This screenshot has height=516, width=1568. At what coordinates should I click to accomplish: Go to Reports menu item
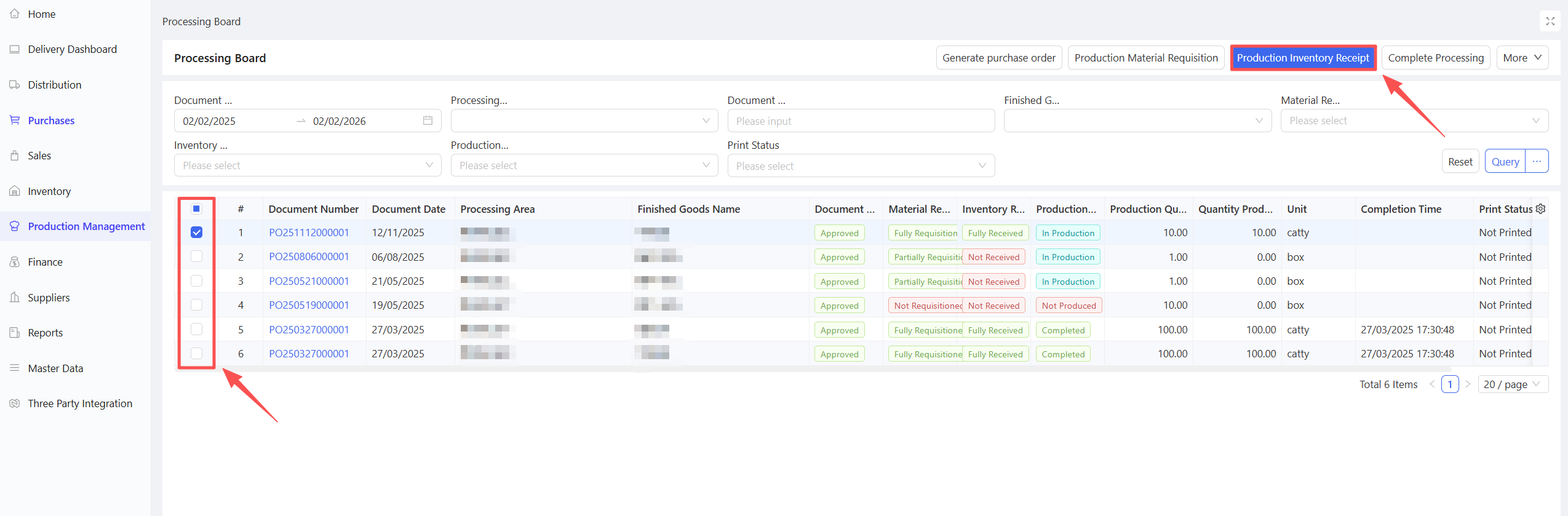tap(46, 333)
